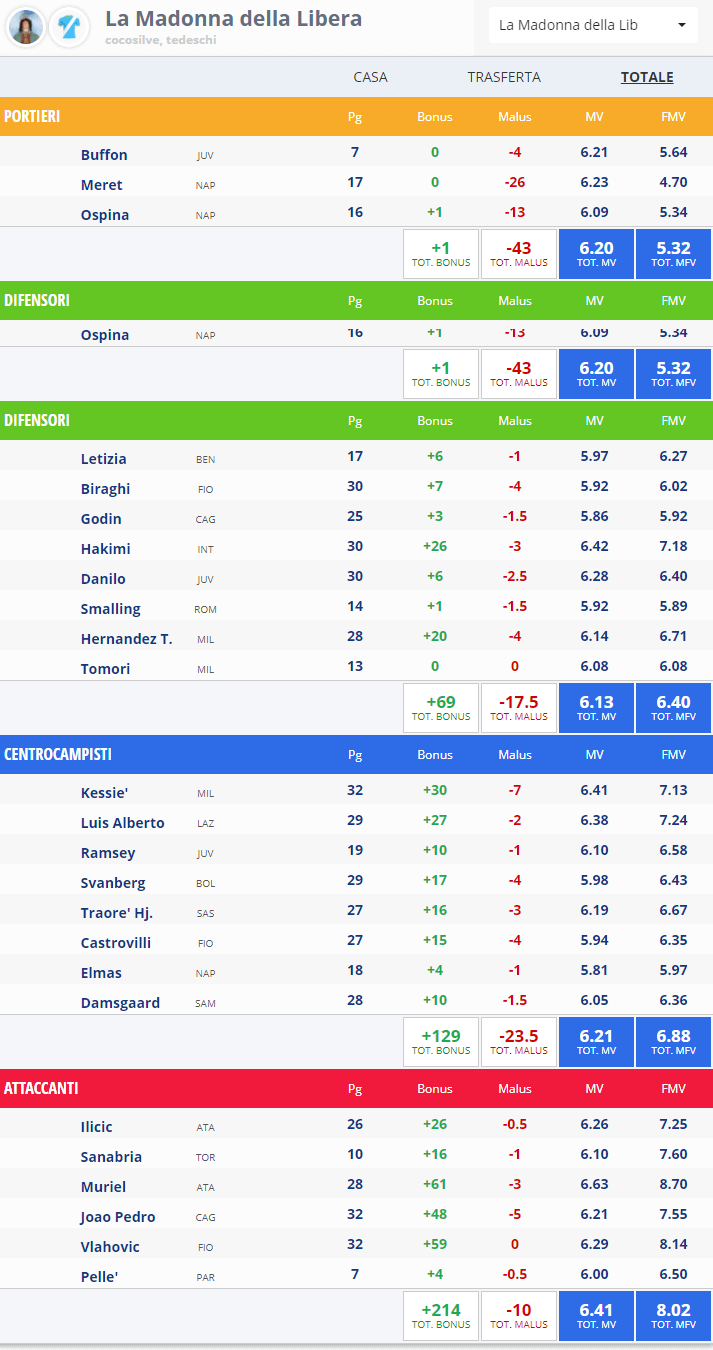Open Muriel's player details
This screenshot has width=713, height=1350.
[x=103, y=1186]
